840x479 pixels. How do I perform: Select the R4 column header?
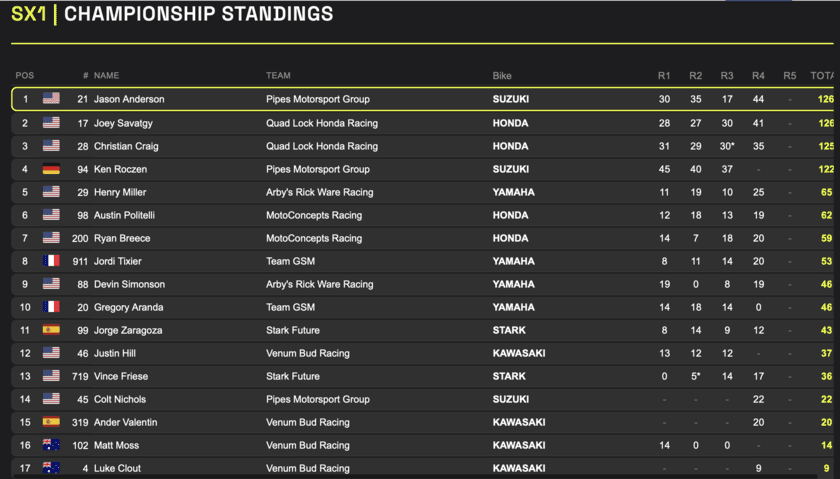coord(758,76)
